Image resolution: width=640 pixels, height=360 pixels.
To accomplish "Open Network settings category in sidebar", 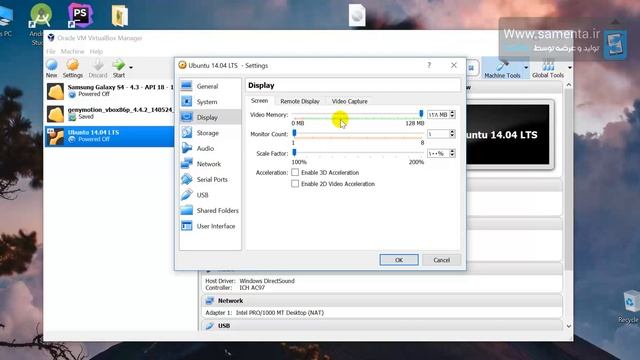I will pos(210,164).
